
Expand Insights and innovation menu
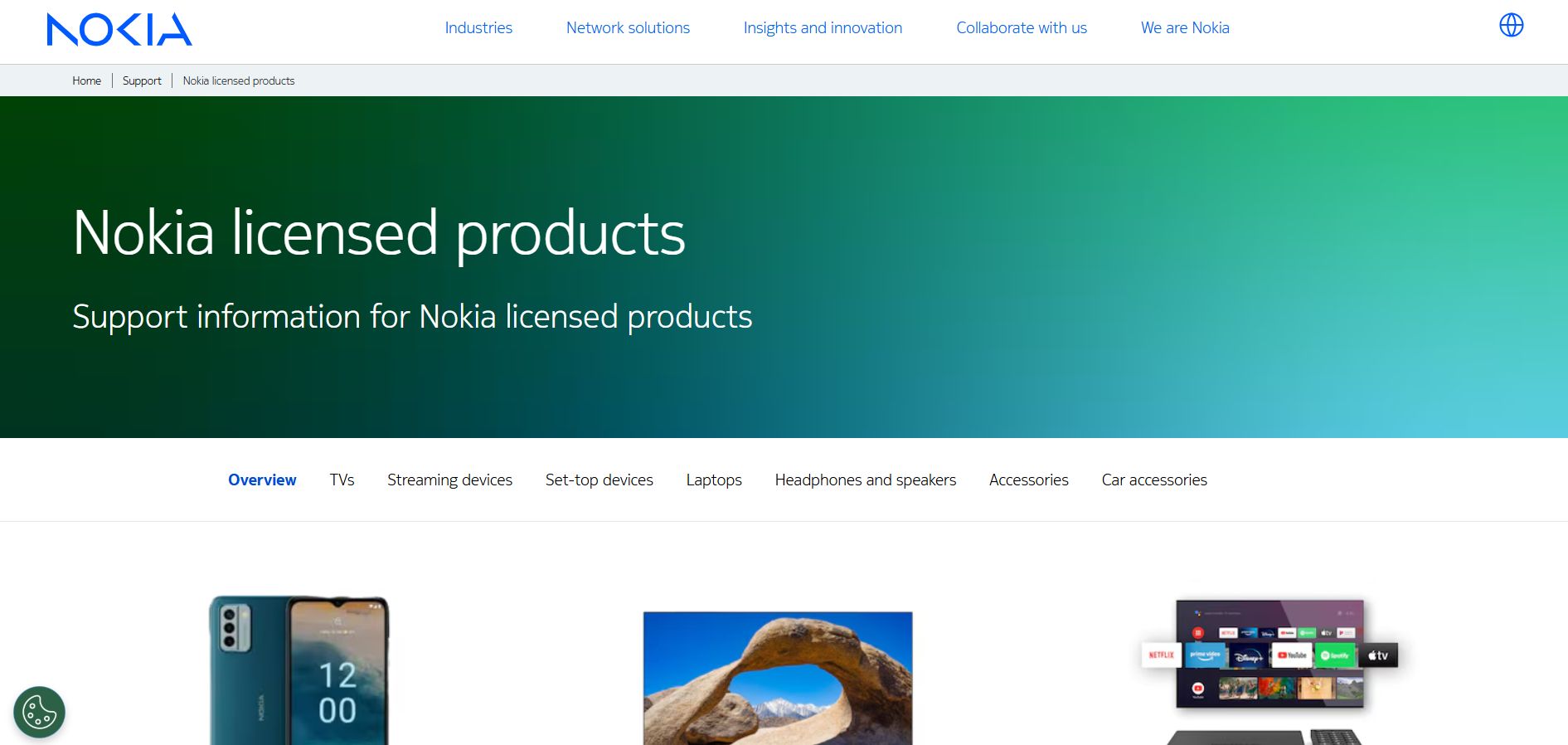823,28
